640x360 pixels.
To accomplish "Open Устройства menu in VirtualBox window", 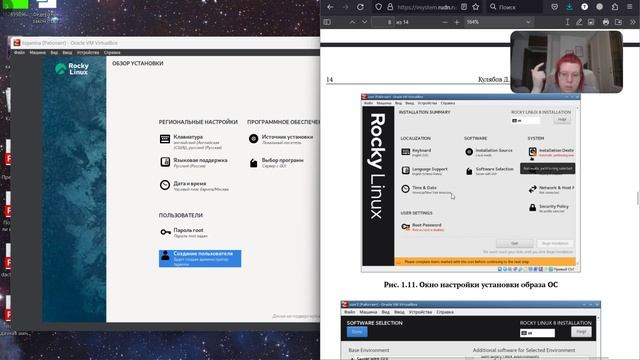I will pos(88,53).
